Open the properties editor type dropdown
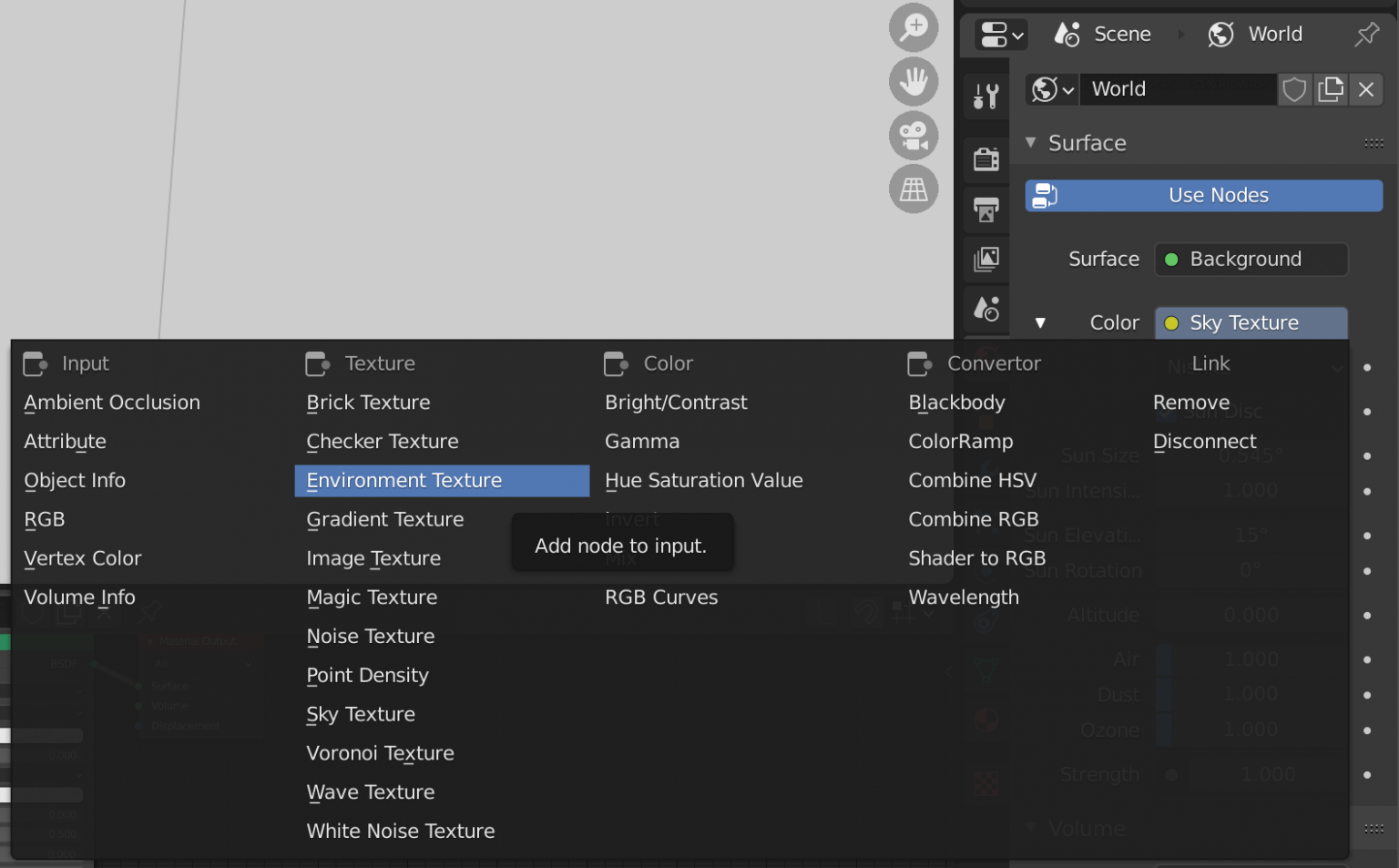 (1001, 35)
